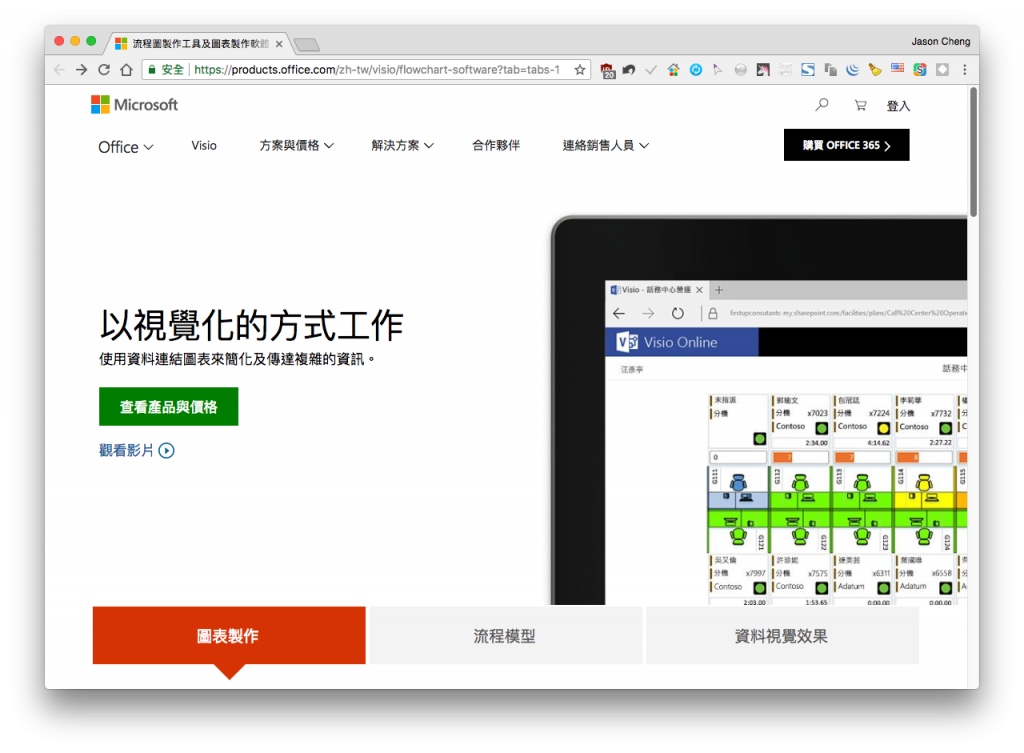This screenshot has width=1024, height=753.
Task: Click the browser back arrow
Action: [x=59, y=70]
